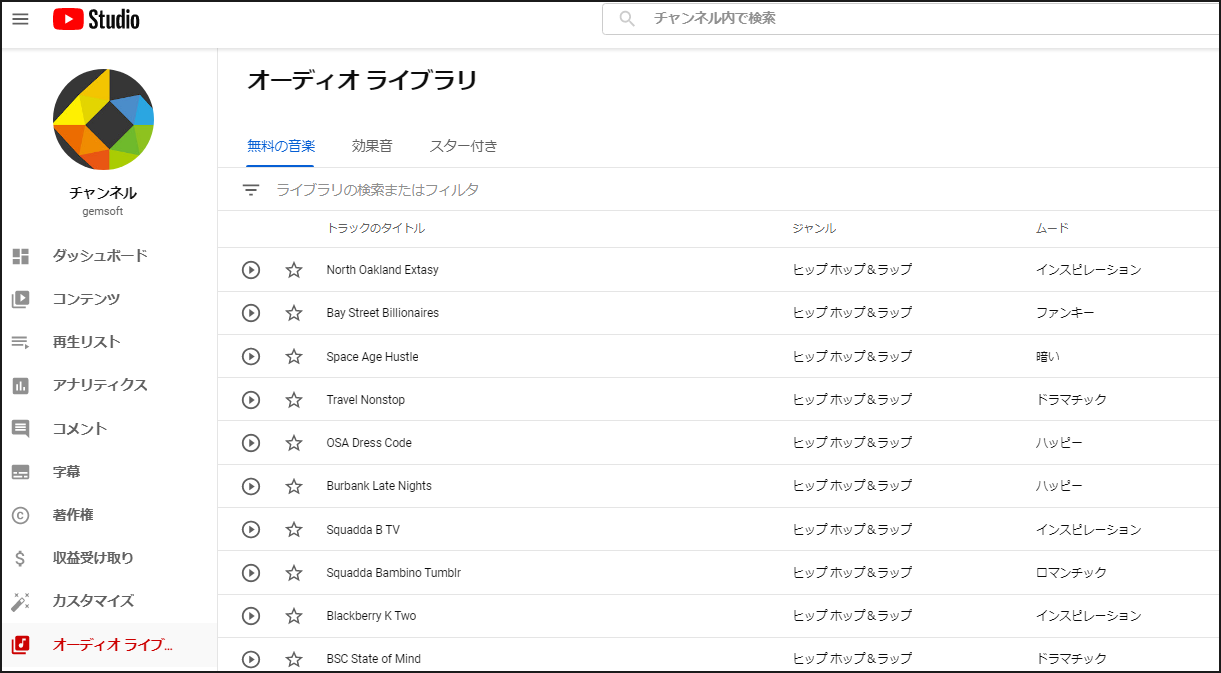1221x673 pixels.
Task: Click the channel profile avatar
Action: (103, 119)
